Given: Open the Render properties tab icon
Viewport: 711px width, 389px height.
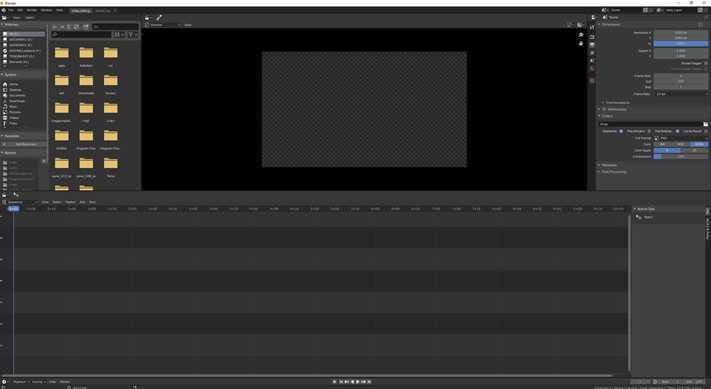Looking at the screenshot, I should (592, 28).
